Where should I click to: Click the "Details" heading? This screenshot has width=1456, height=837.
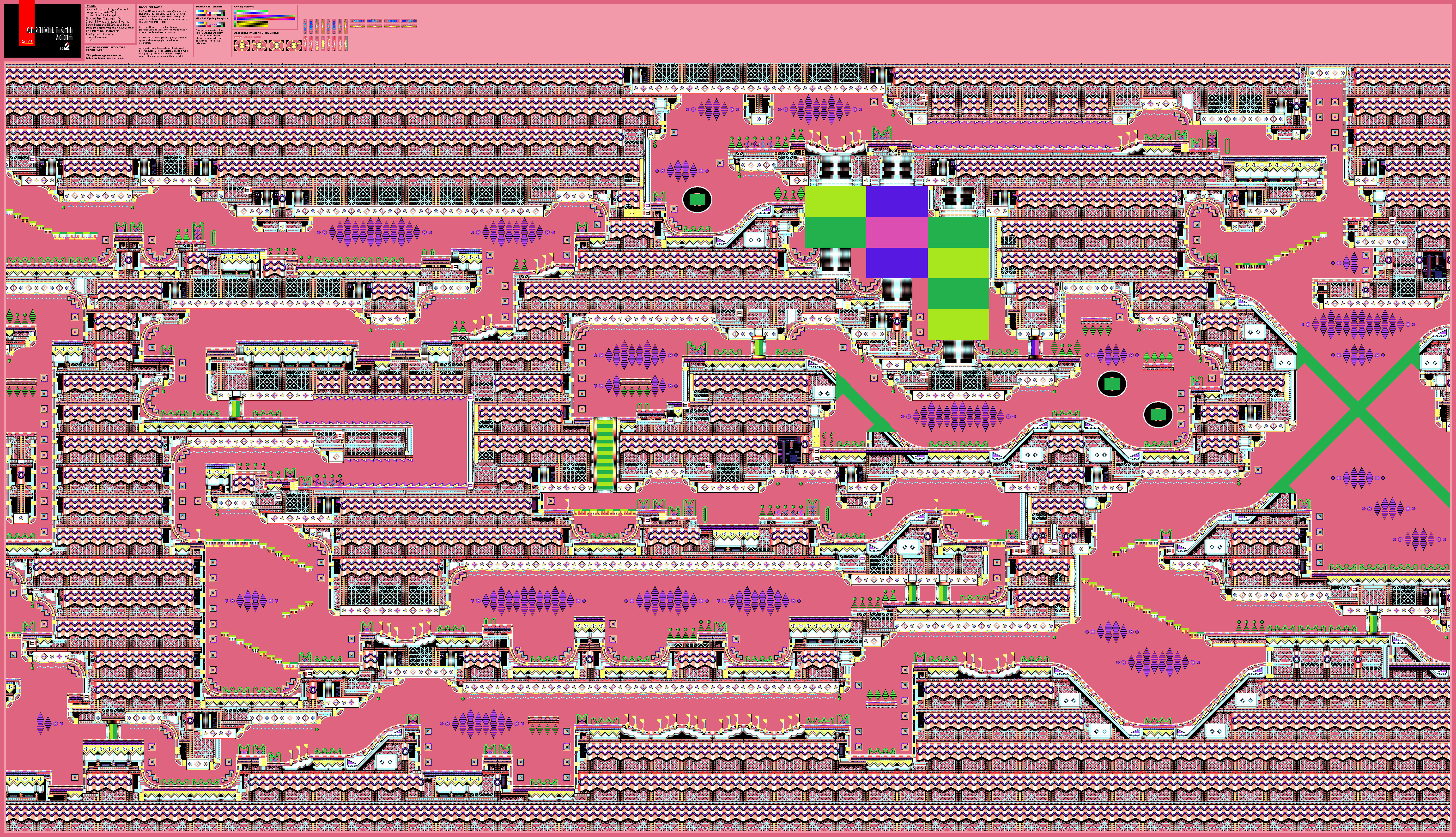[x=90, y=6]
